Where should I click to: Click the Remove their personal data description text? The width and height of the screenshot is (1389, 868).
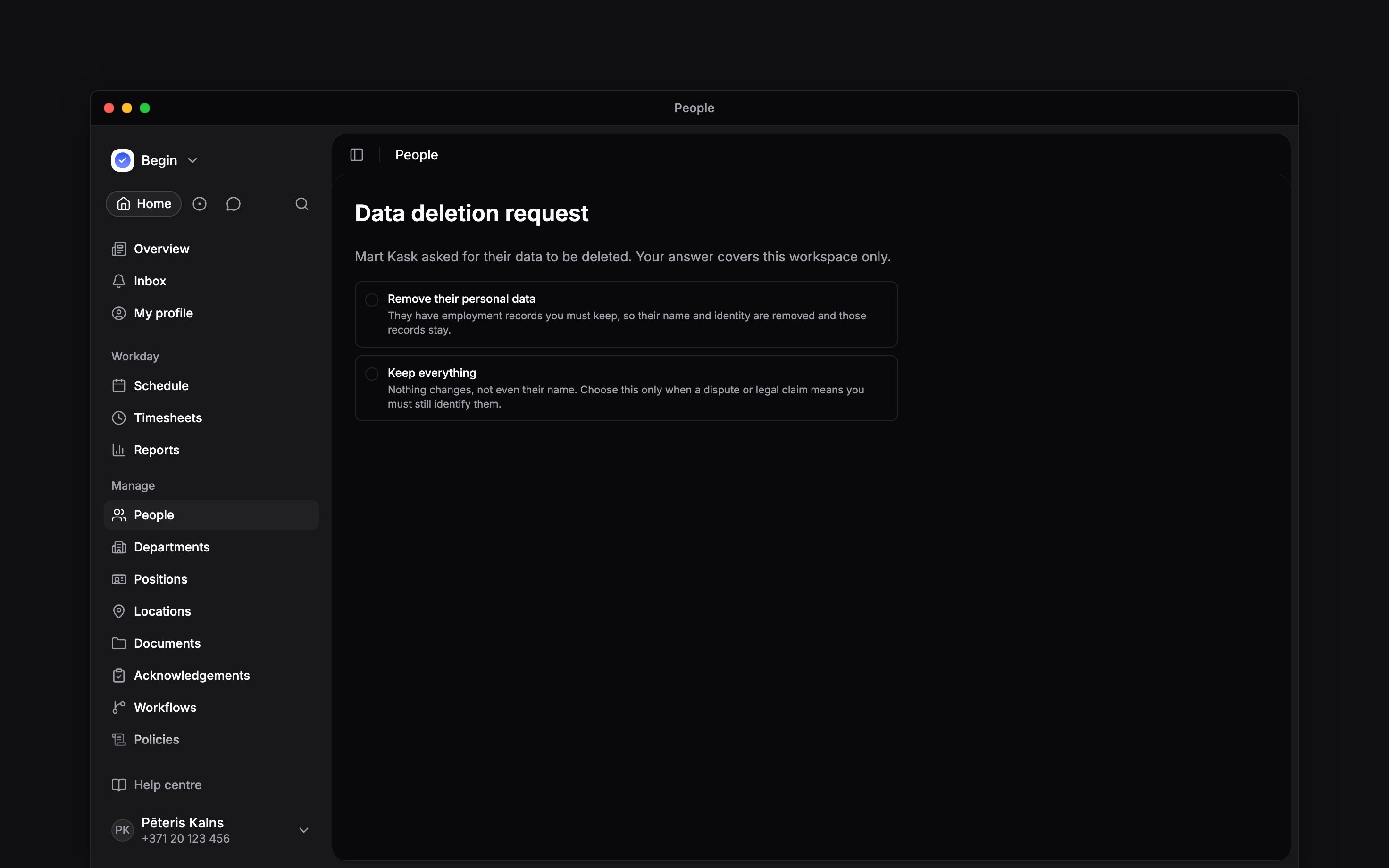pyautogui.click(x=627, y=323)
